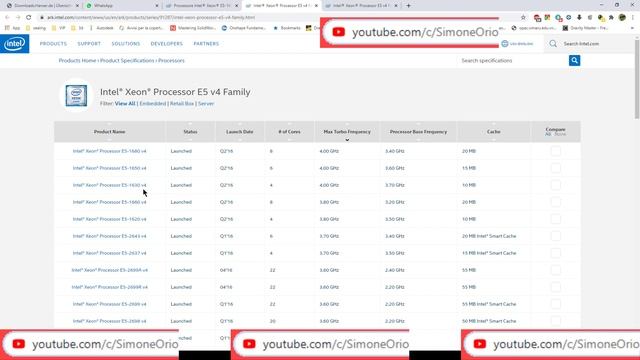
Task: Open the new tab plus button
Action: click(408, 6)
